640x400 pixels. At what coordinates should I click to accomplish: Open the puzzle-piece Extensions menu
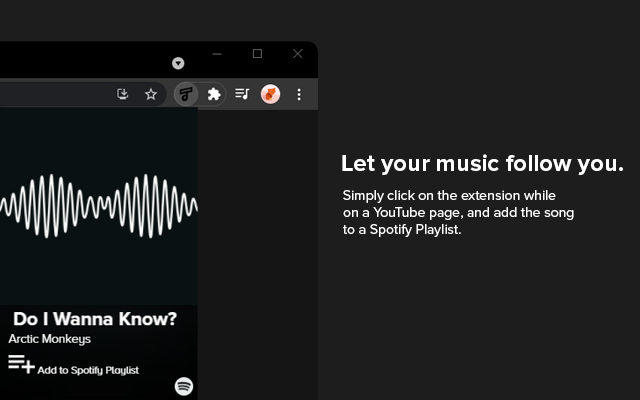point(214,94)
